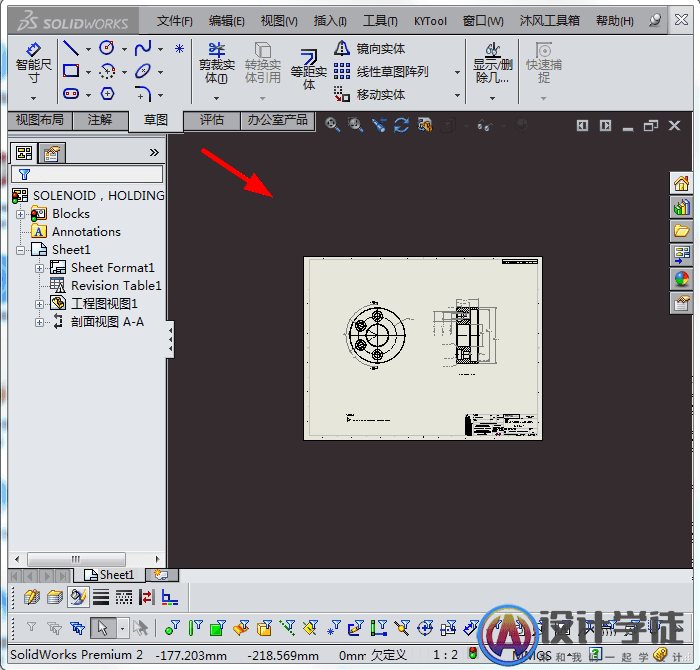700x670 pixels.
Task: Click Move Entities (移动实体)
Action: pyautogui.click(x=370, y=95)
